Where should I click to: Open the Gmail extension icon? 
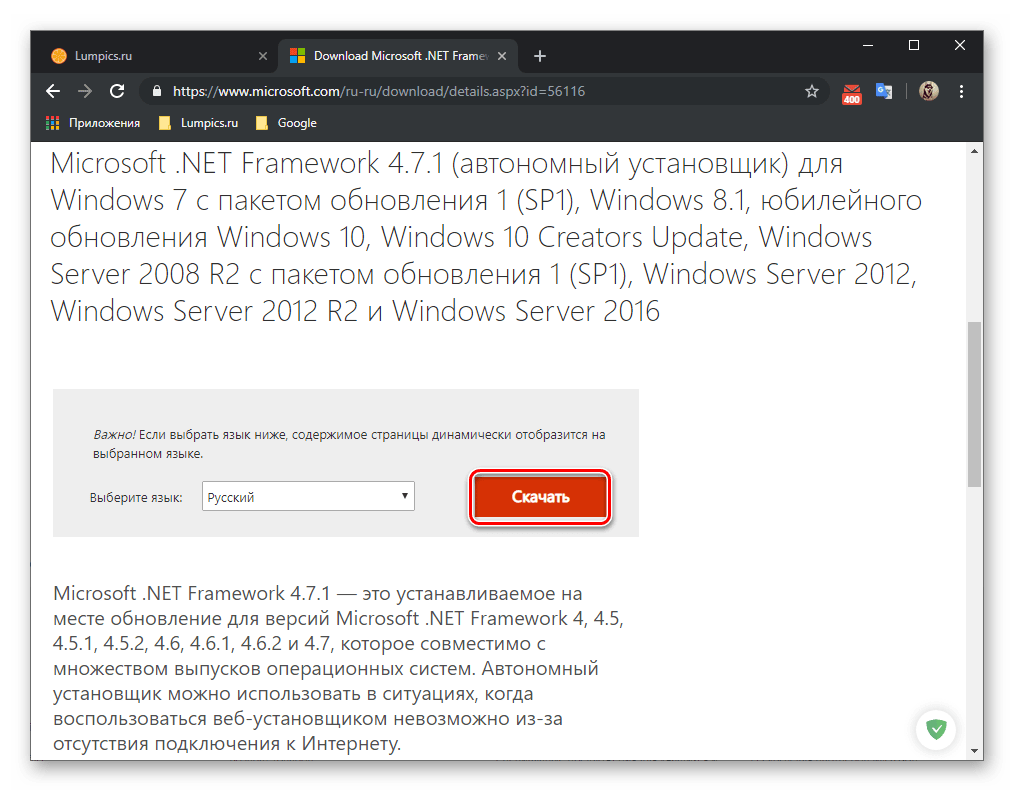(x=851, y=92)
